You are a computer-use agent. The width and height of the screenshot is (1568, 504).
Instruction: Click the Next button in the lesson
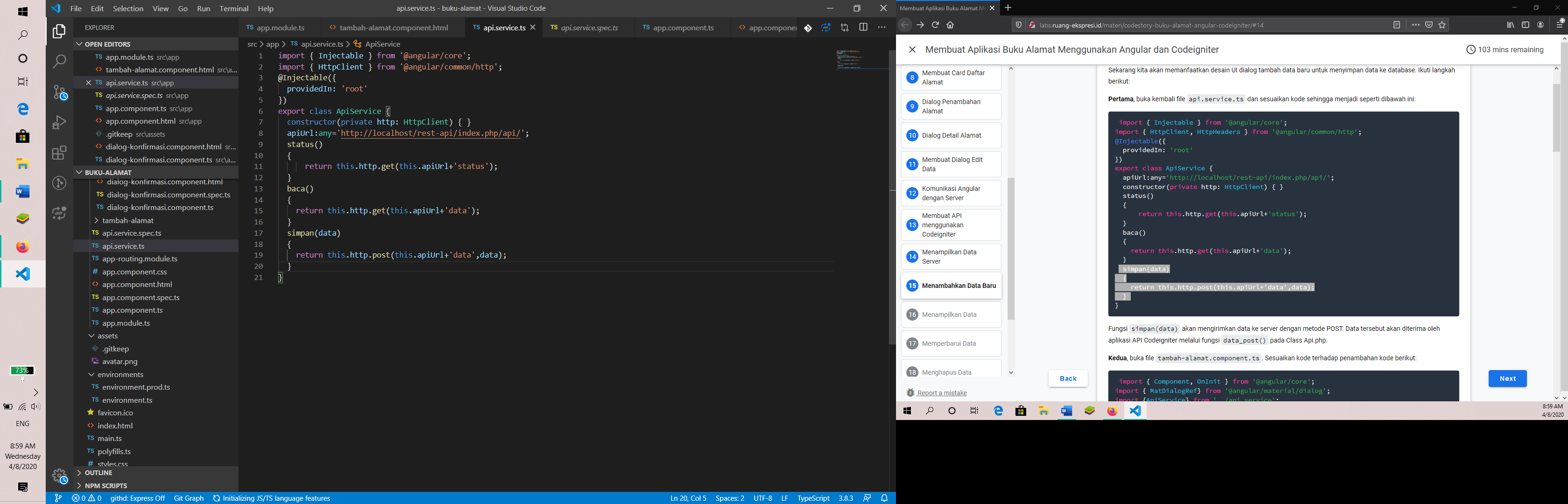(1507, 378)
